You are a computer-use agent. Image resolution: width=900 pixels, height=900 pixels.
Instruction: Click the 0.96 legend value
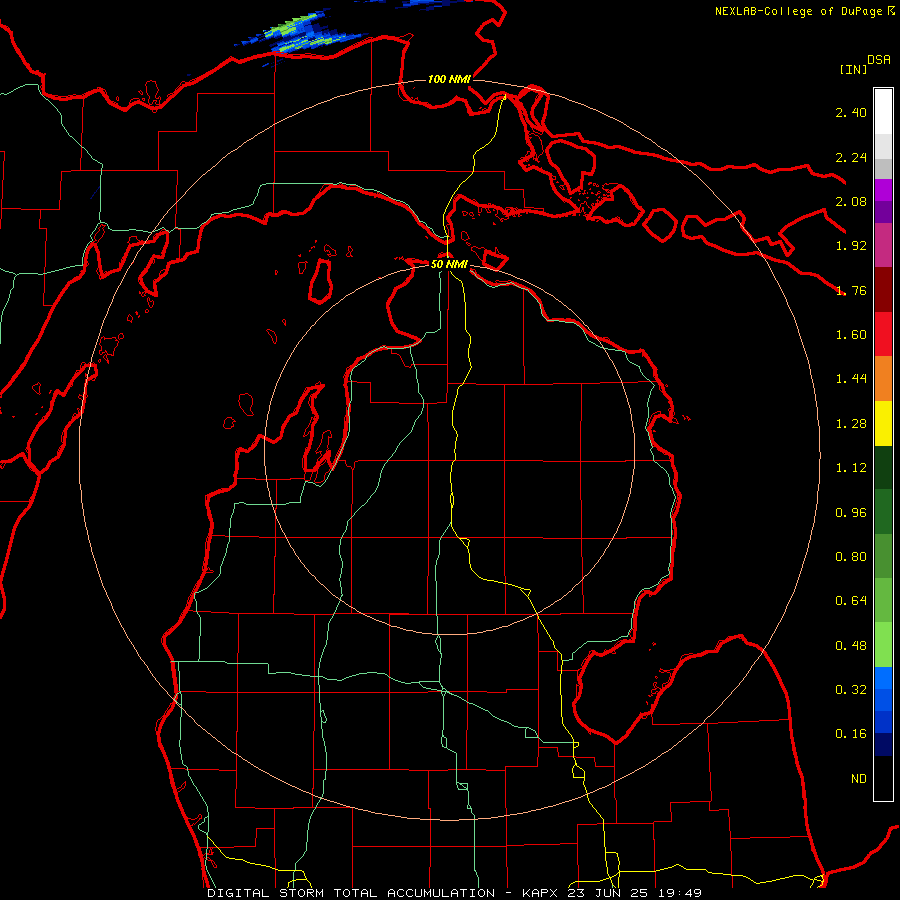(x=851, y=513)
